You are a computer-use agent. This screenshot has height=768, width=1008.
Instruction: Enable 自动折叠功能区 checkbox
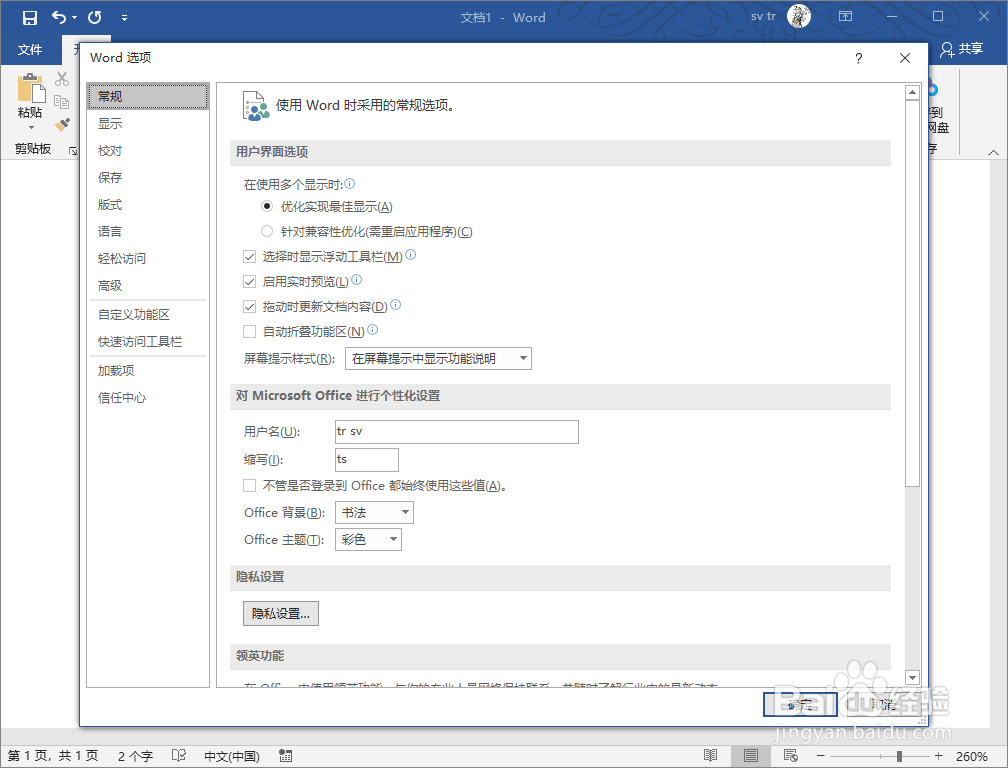[x=249, y=332]
